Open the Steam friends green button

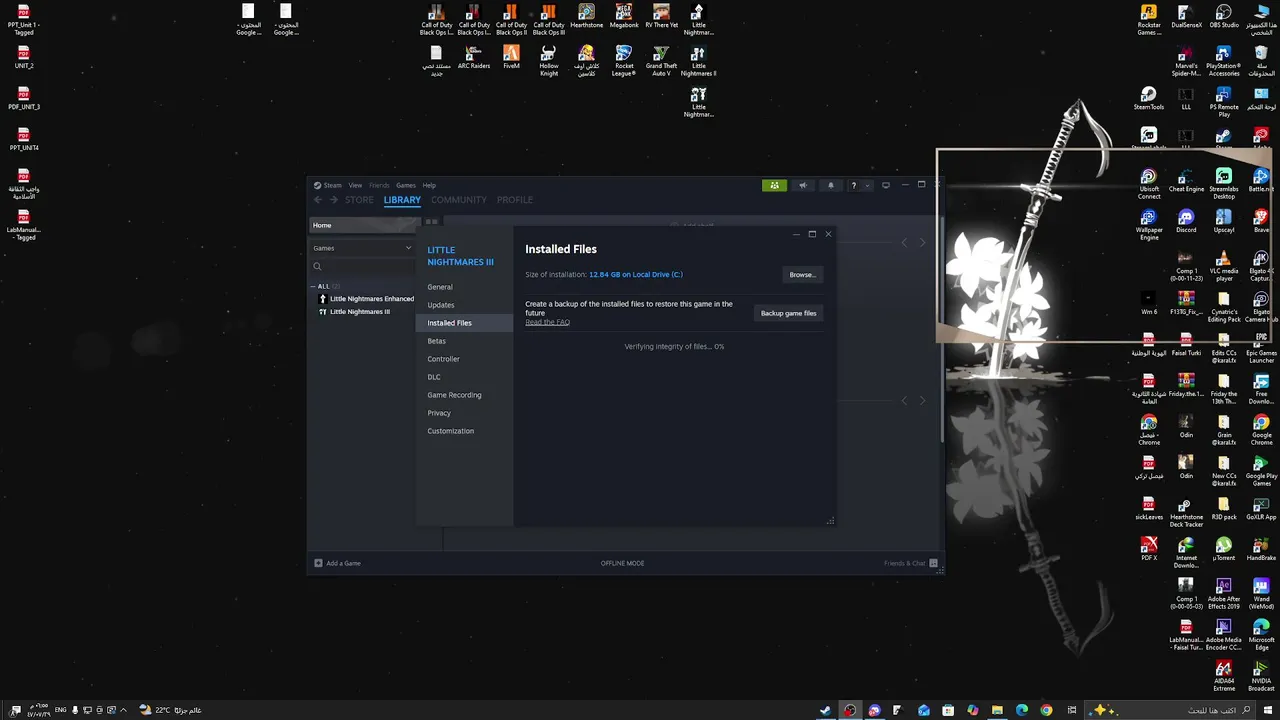[x=774, y=185]
